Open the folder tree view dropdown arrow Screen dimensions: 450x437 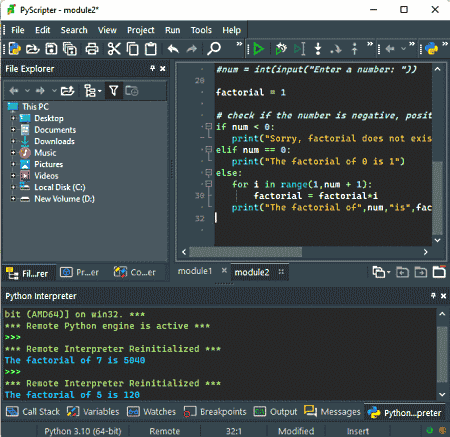click(x=100, y=91)
